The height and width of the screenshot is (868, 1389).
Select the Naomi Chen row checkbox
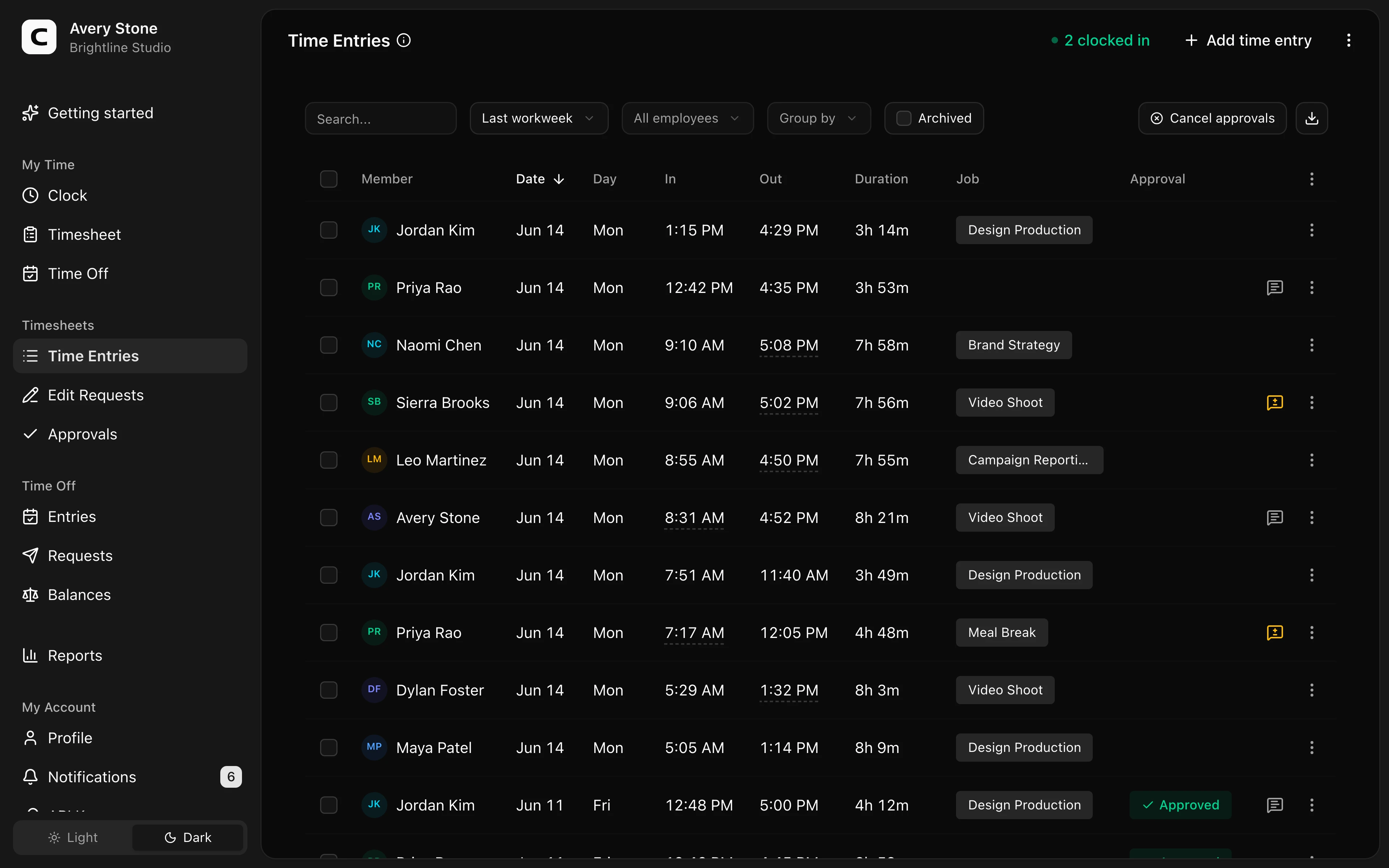(x=329, y=345)
